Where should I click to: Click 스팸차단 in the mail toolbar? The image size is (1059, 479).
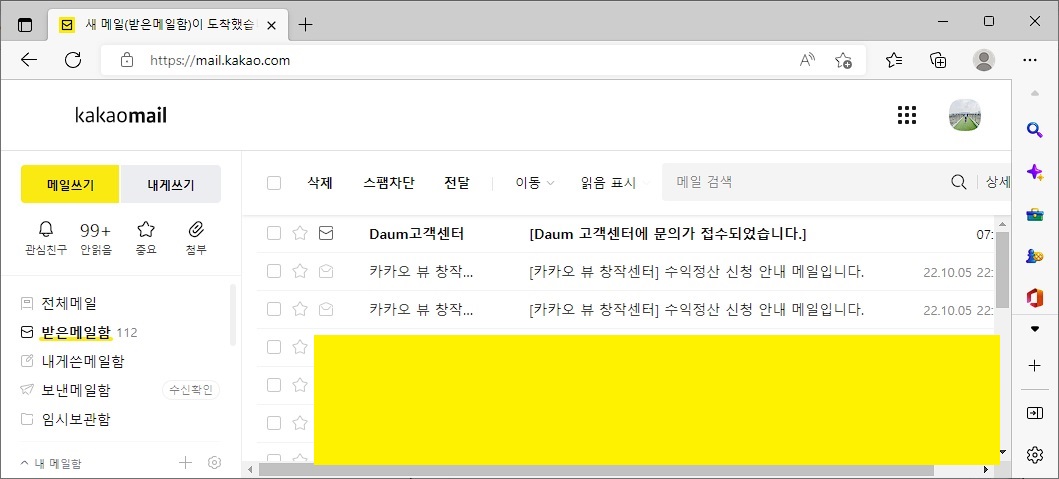coord(389,182)
